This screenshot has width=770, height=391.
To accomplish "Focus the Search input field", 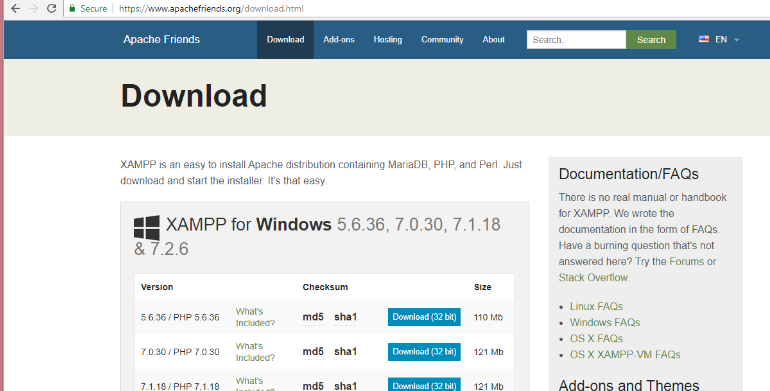I will tap(577, 40).
